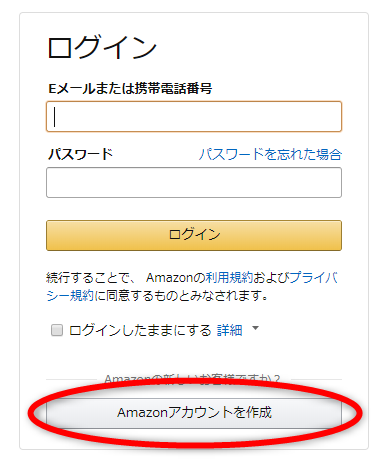The width and height of the screenshot is (388, 459).
Task: Click into the パスワード input box
Action: pos(194,183)
